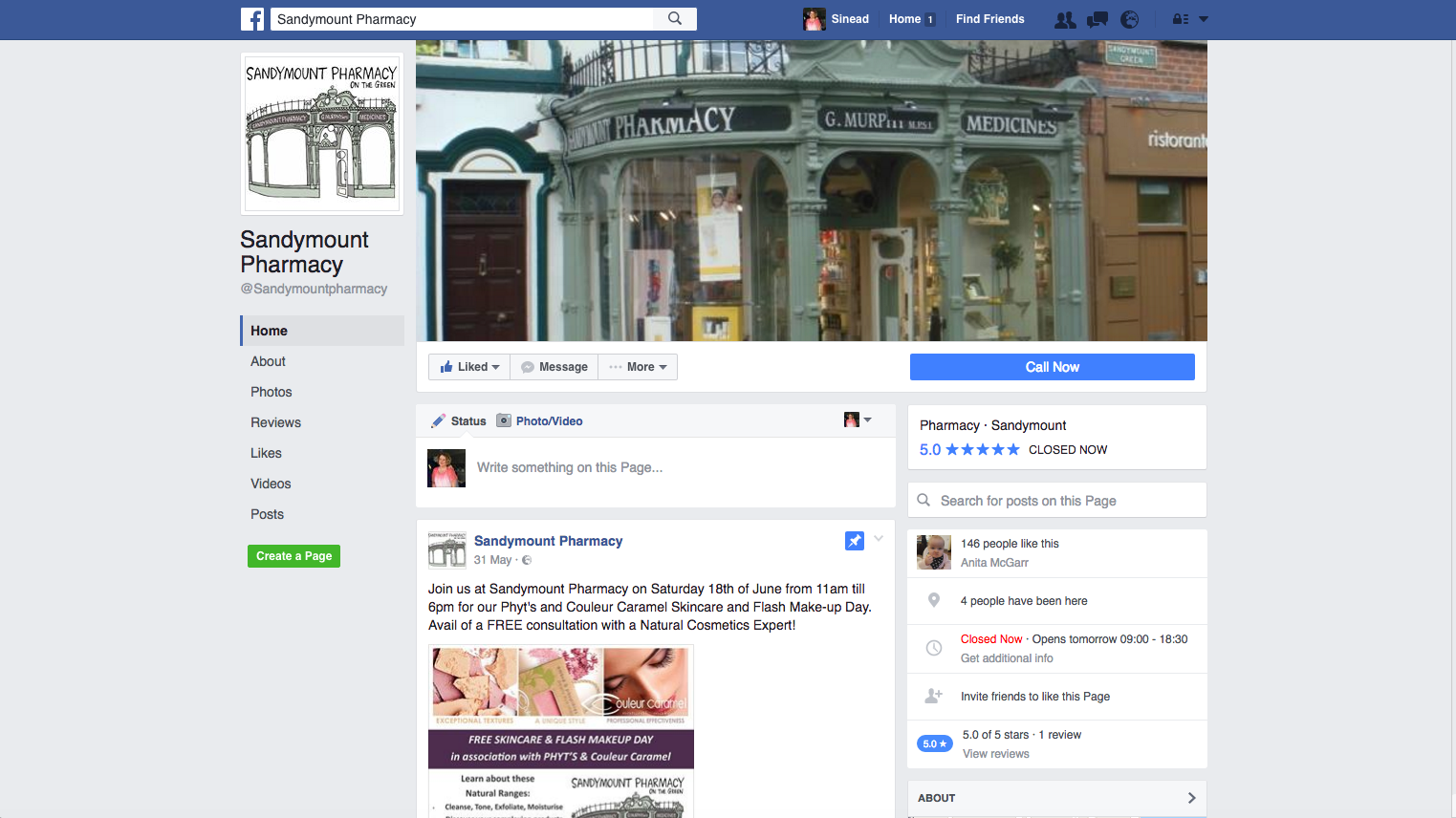Click the location pin check-ins icon

pyautogui.click(x=934, y=600)
